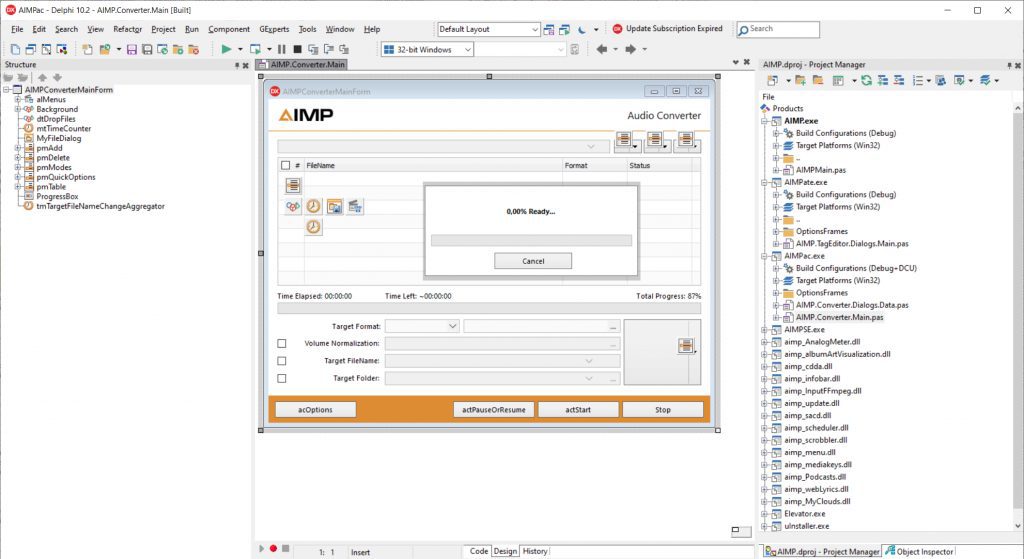This screenshot has height=559, width=1024.
Task: Click the Save file toolbar icon
Action: click(132, 50)
